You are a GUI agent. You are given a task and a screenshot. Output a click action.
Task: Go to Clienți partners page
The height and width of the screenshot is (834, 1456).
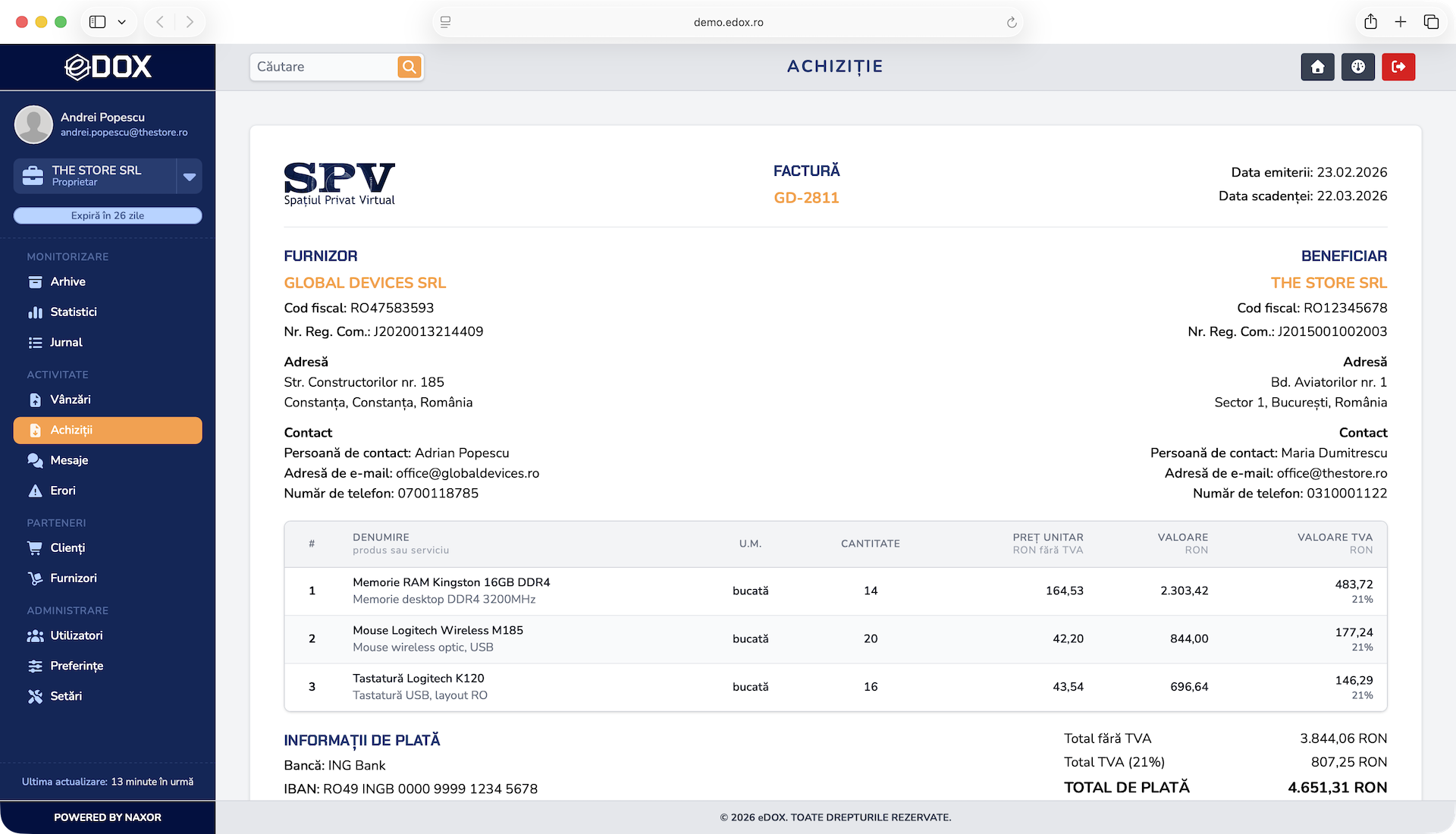pos(67,548)
